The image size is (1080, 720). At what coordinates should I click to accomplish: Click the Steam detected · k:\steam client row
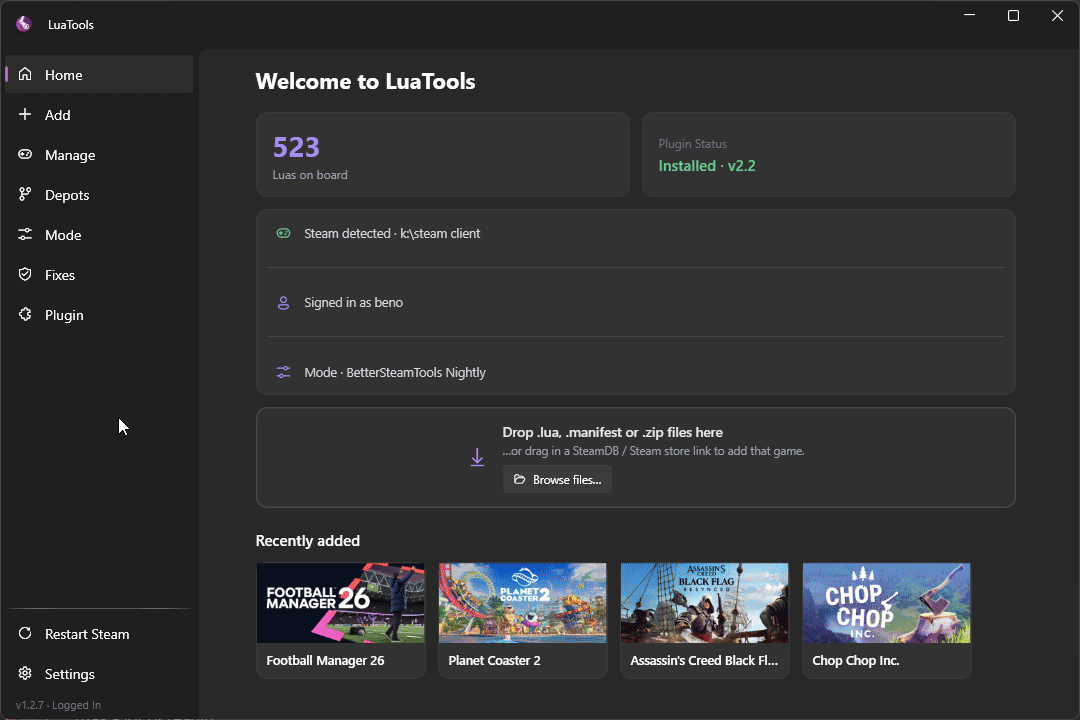636,233
